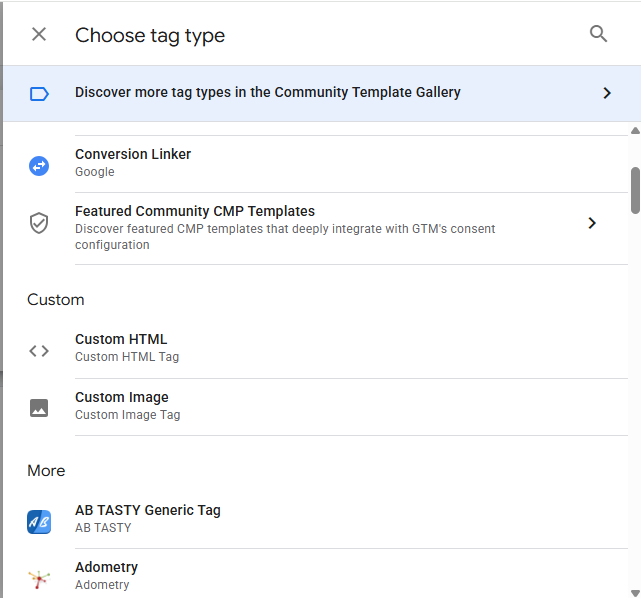
Task: Click the scrollbar down arrow
Action: (x=635, y=593)
